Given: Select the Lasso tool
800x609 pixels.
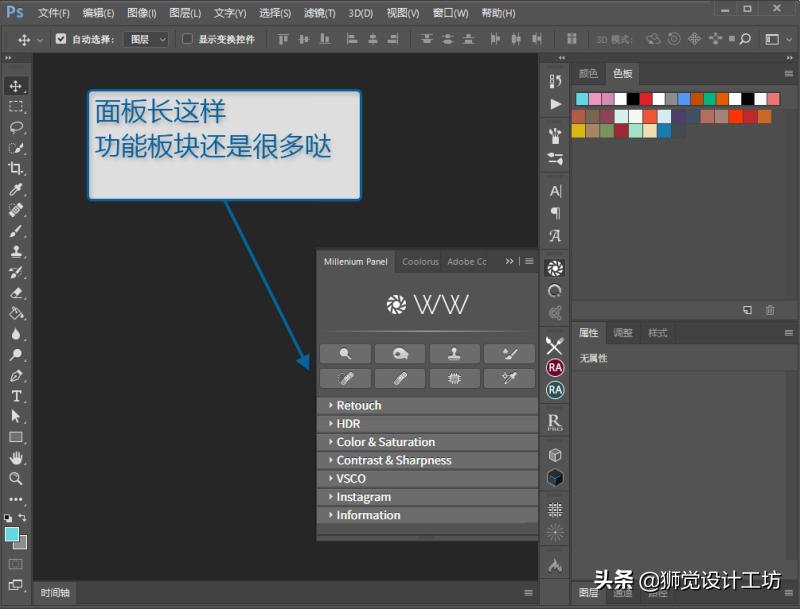Looking at the screenshot, I should pos(16,128).
